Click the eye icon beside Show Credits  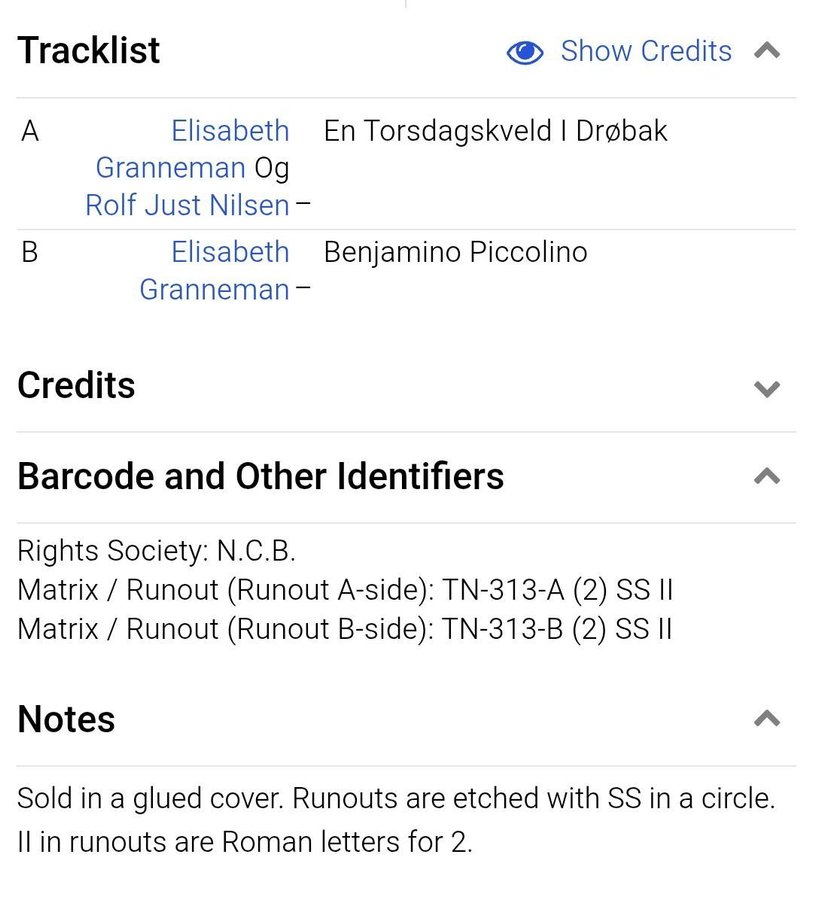click(525, 52)
